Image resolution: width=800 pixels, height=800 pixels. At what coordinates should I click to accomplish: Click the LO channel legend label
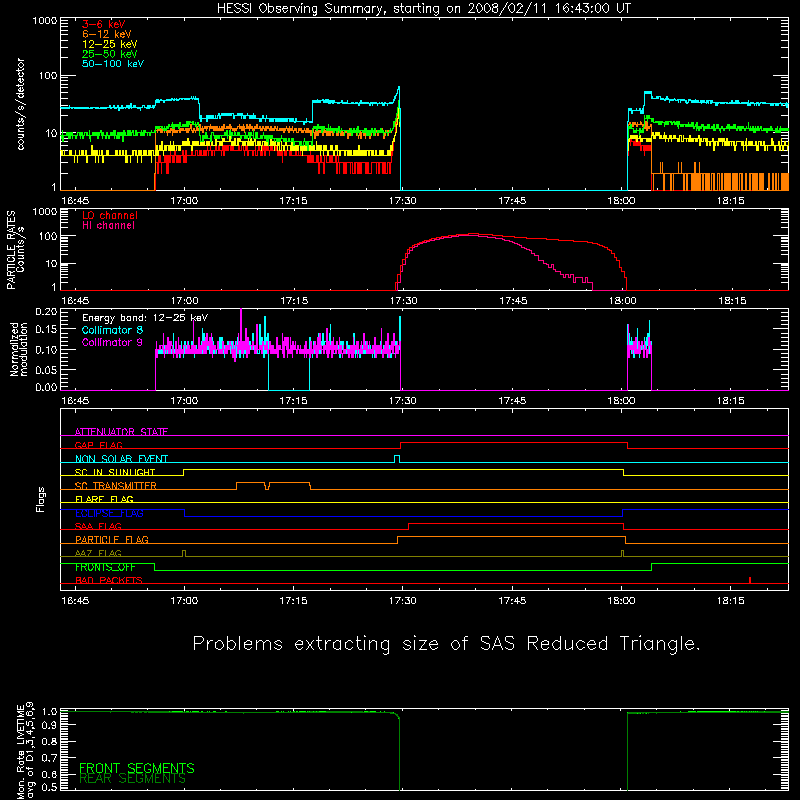point(110,216)
